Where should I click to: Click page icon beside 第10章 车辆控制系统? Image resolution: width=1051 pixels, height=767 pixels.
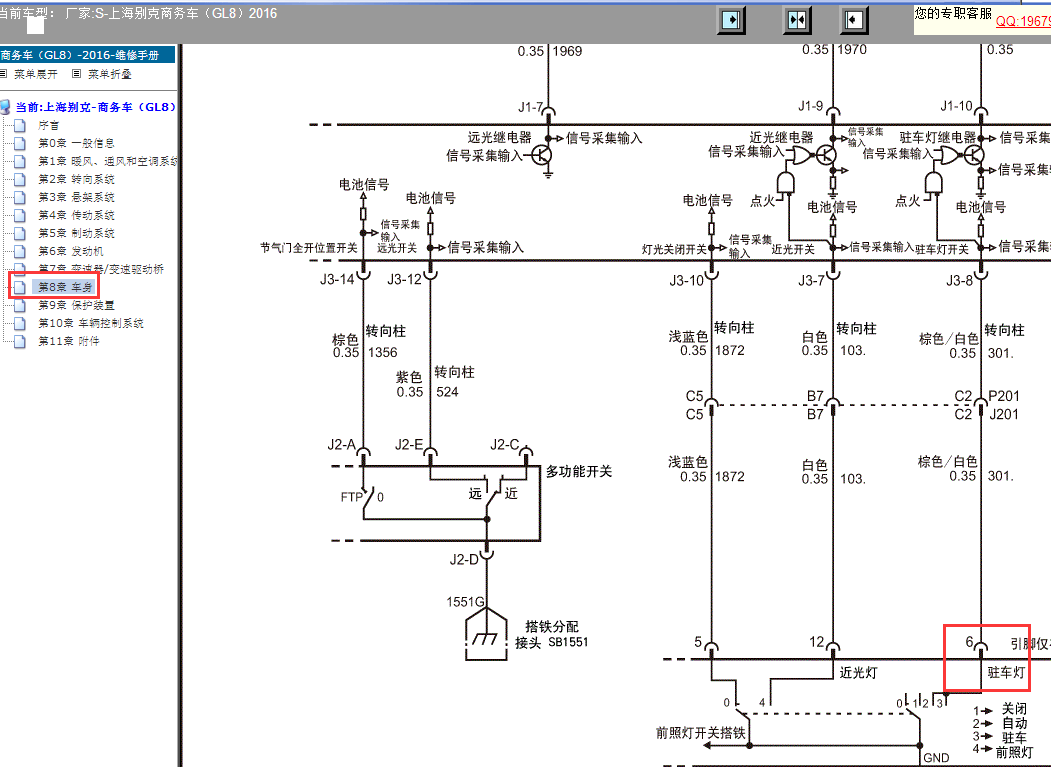(20, 323)
